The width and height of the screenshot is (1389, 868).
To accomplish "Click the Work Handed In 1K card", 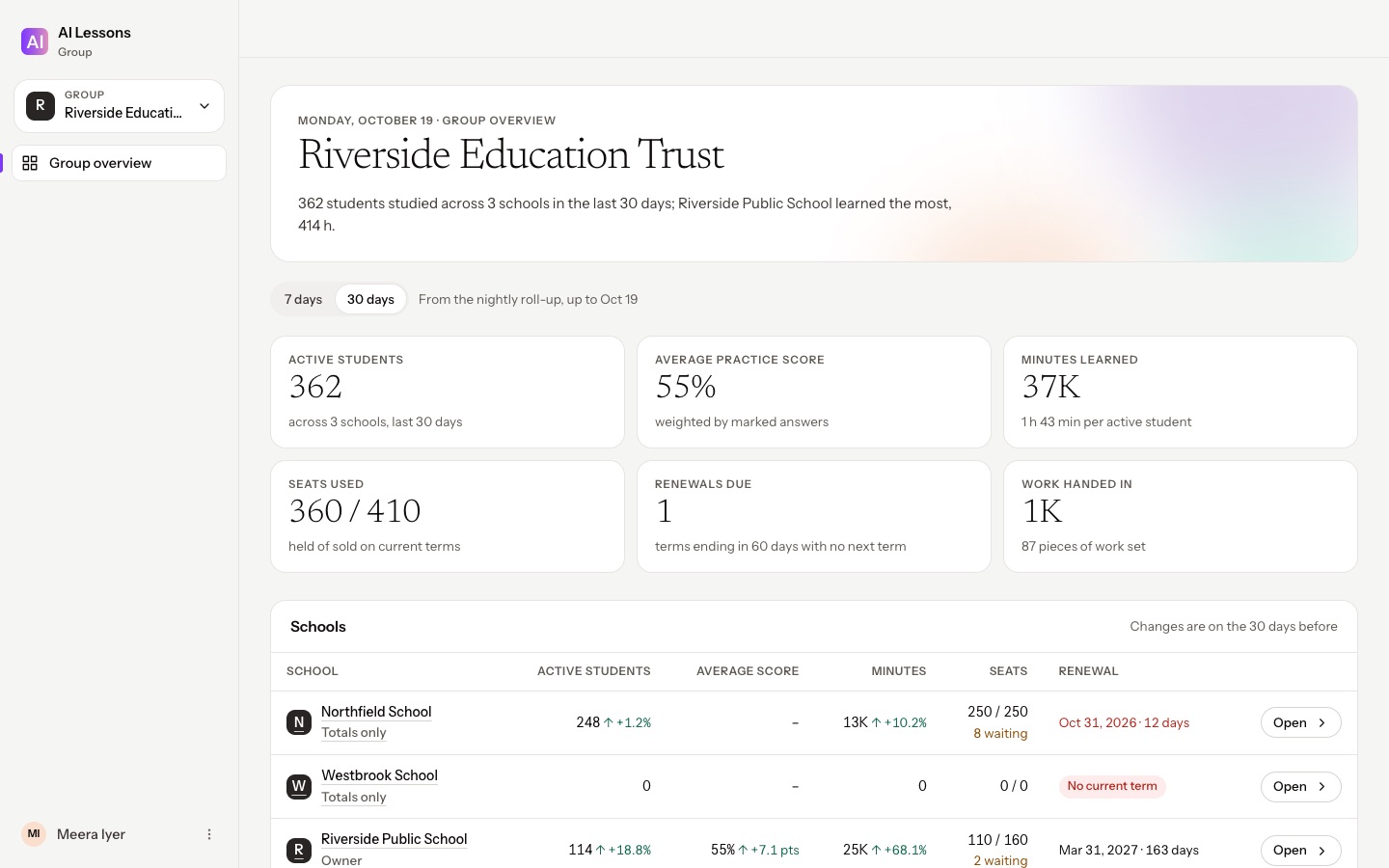I will coord(1181,516).
